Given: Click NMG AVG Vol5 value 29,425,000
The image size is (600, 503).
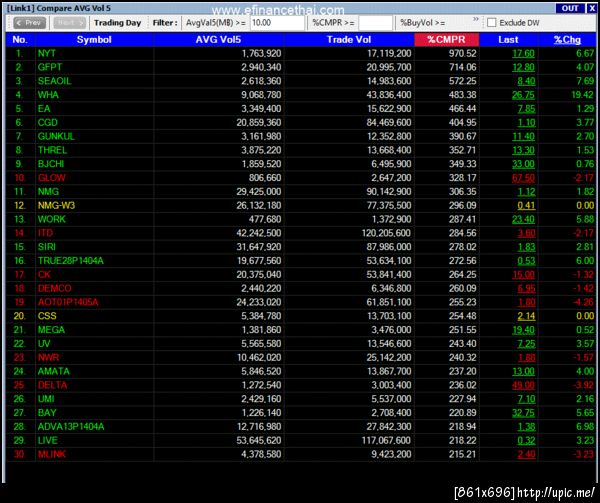Looking at the screenshot, I should [x=259, y=192].
